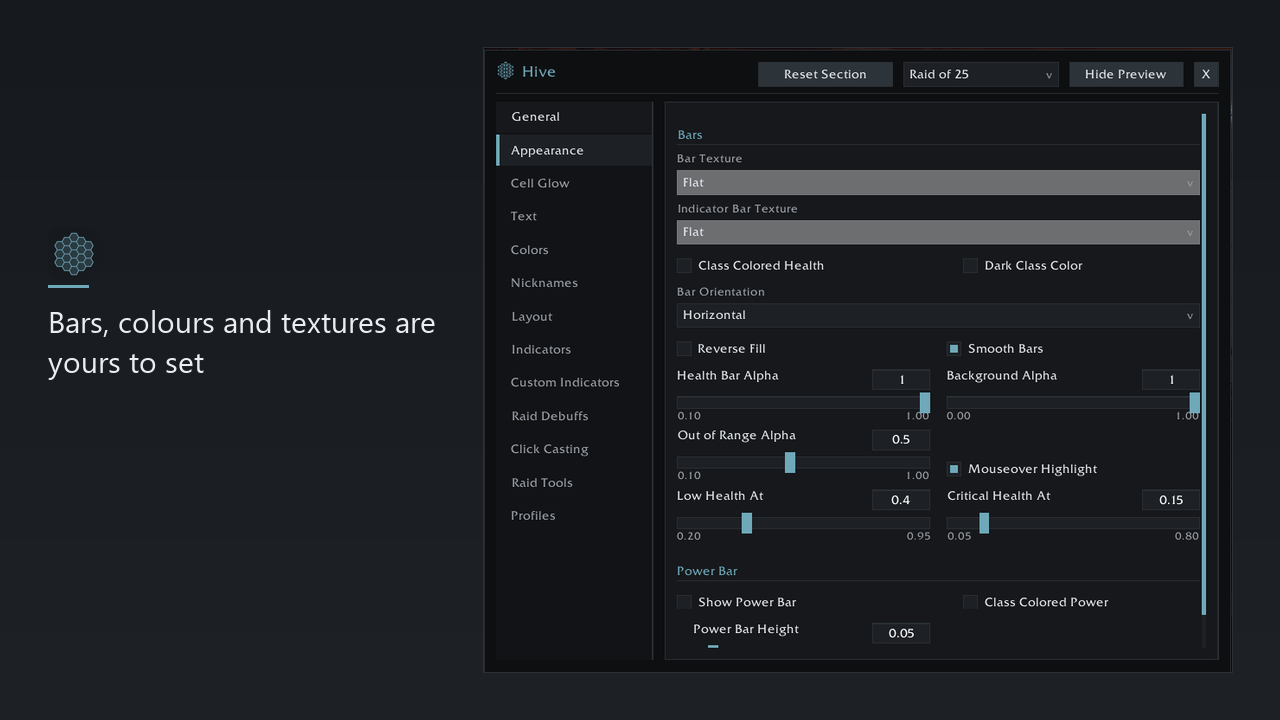This screenshot has width=1280, height=720.
Task: Go to the Text section
Action: (574, 216)
